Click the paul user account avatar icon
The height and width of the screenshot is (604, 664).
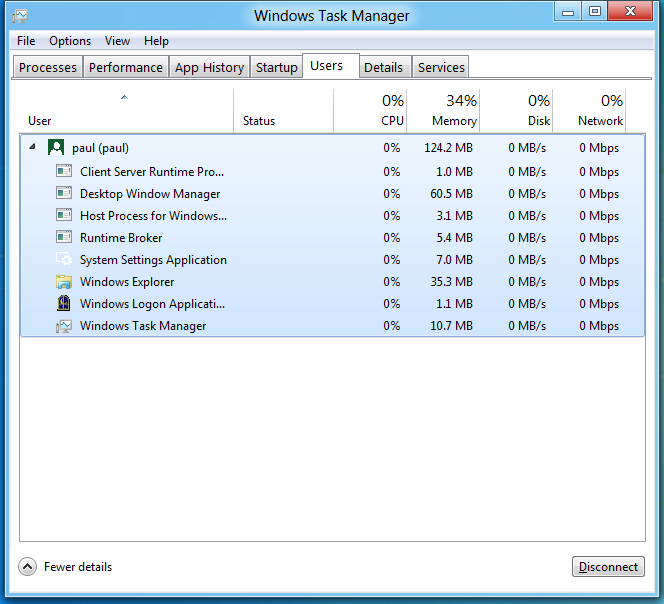(56, 147)
